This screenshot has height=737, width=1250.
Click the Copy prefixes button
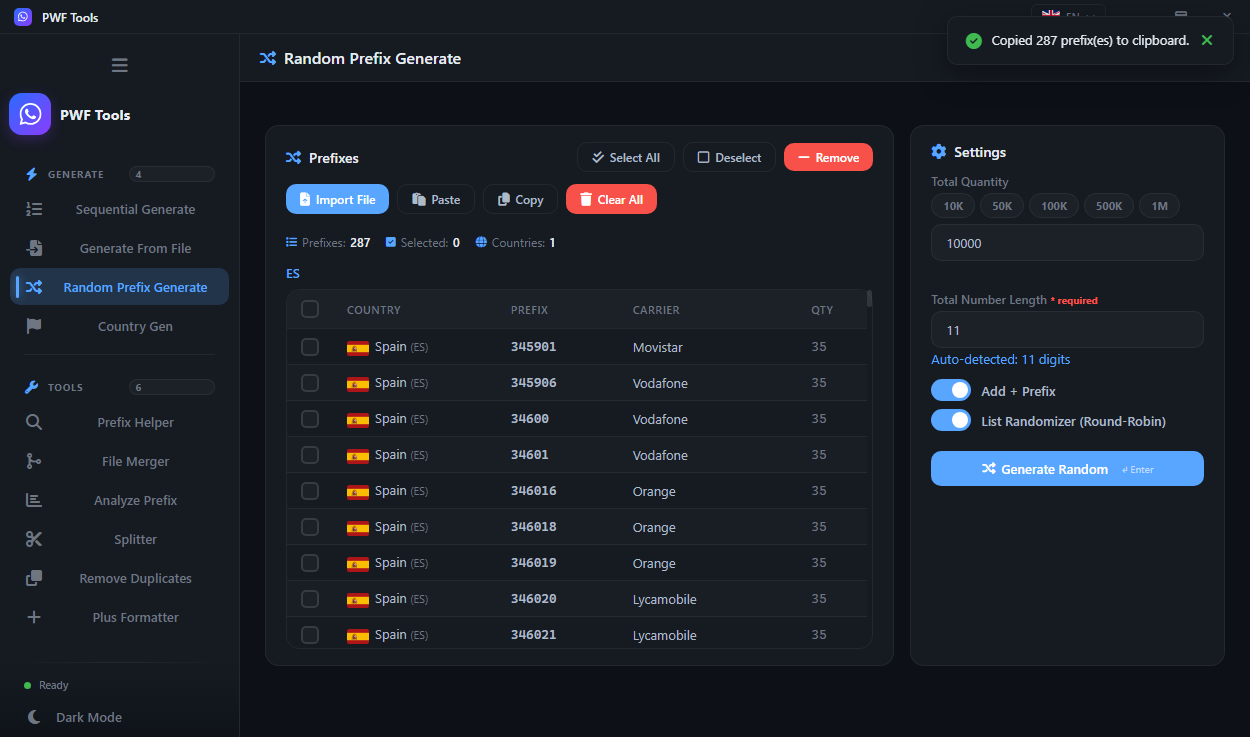point(520,199)
